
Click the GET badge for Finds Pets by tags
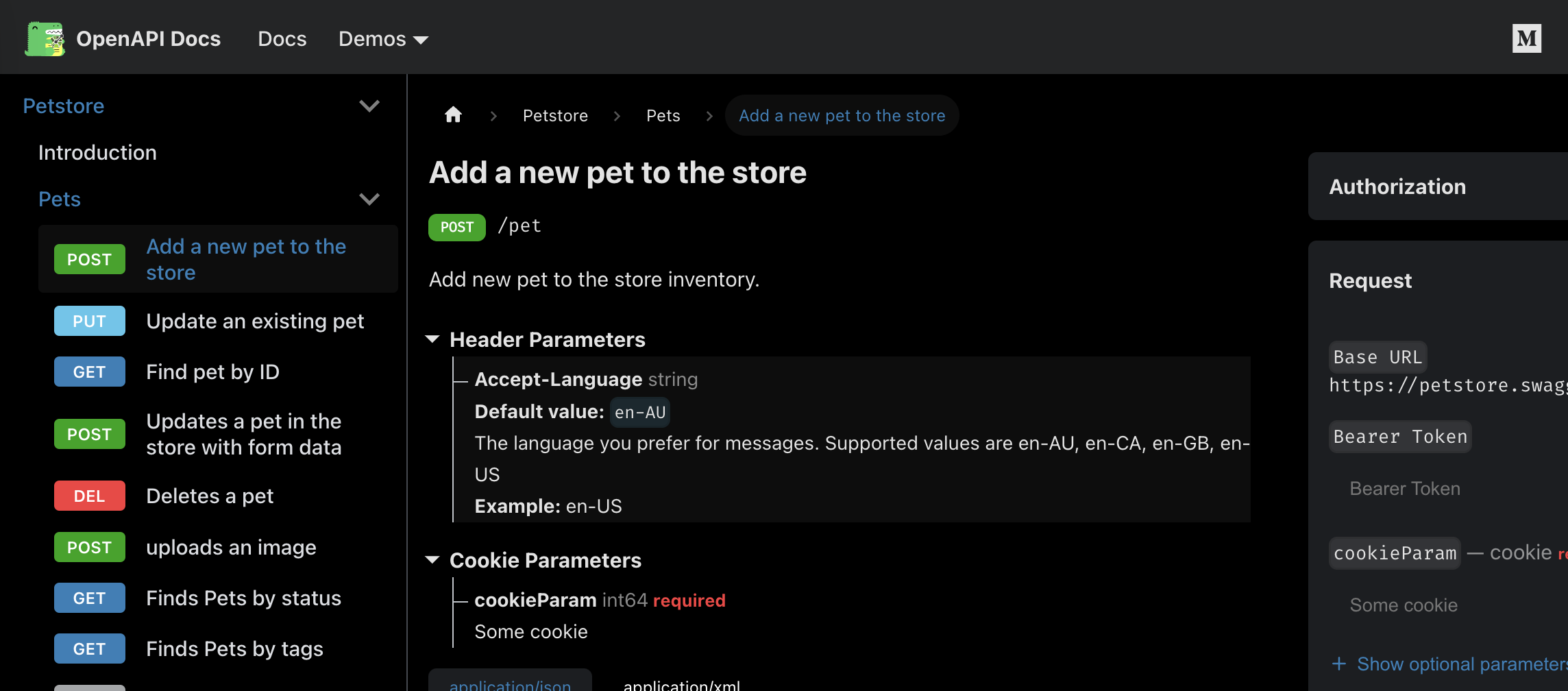click(x=89, y=648)
